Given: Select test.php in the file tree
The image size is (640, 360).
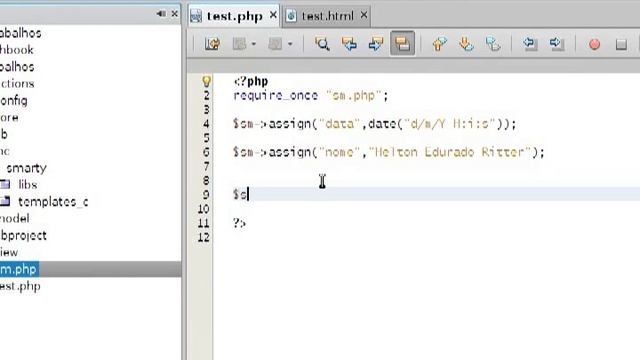Looking at the screenshot, I should 20,286.
